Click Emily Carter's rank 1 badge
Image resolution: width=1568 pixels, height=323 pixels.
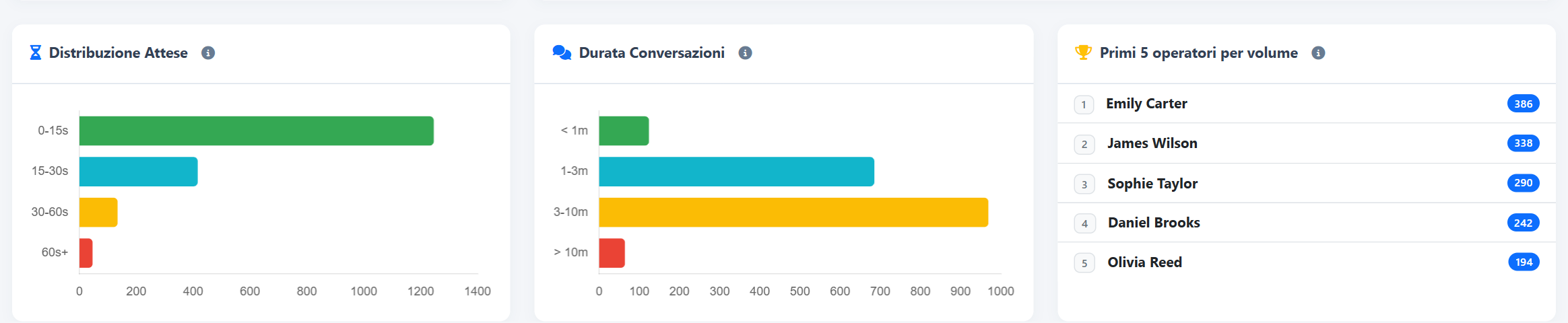1084,104
